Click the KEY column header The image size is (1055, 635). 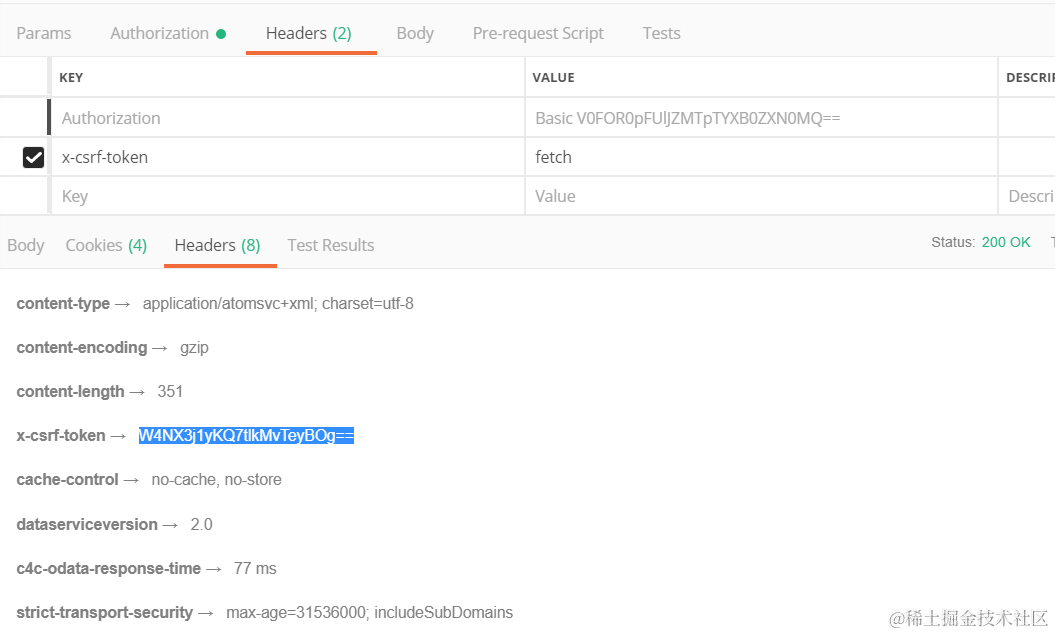click(x=71, y=77)
